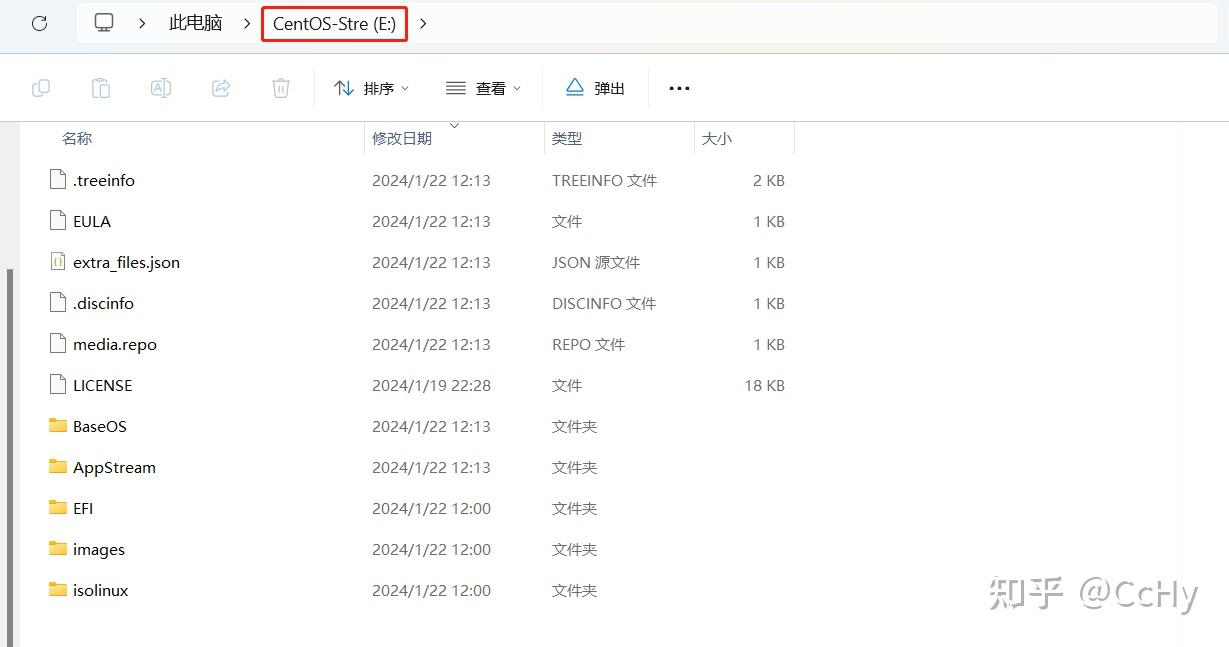Click the Share icon in the toolbar
This screenshot has width=1229, height=647.
220,88
